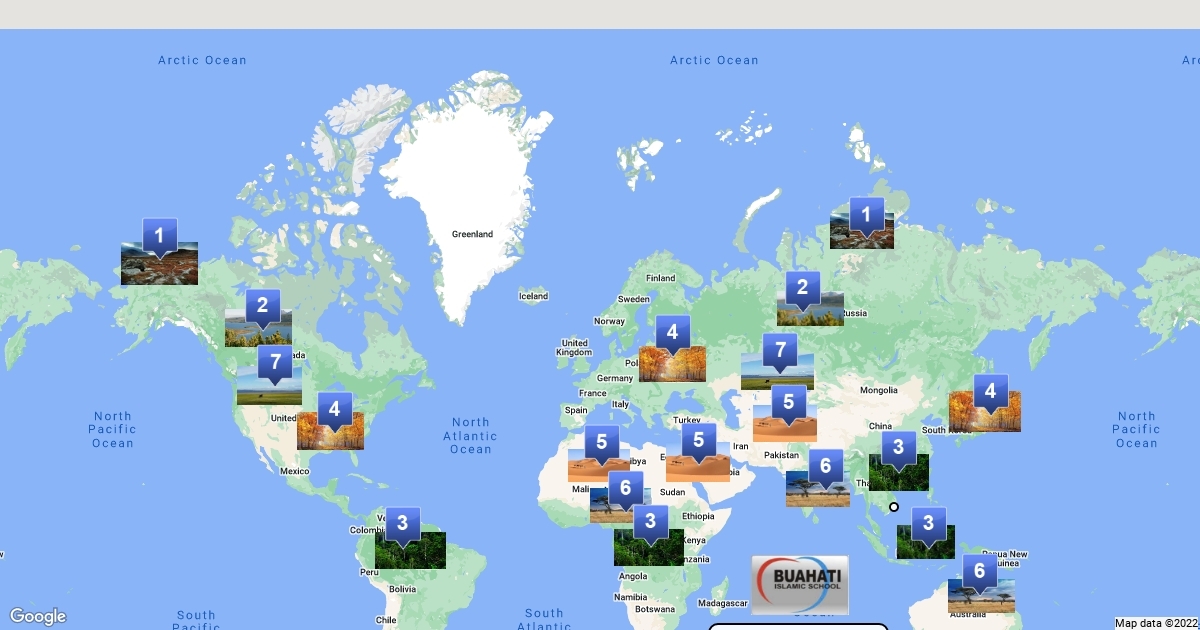1200x630 pixels.
Task: Click marker 5 above Mali
Action: click(x=602, y=443)
